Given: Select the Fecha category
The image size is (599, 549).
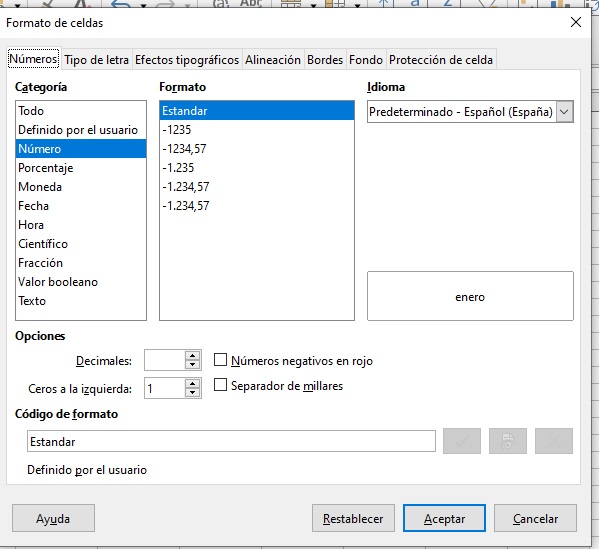Looking at the screenshot, I should click(x=81, y=206).
